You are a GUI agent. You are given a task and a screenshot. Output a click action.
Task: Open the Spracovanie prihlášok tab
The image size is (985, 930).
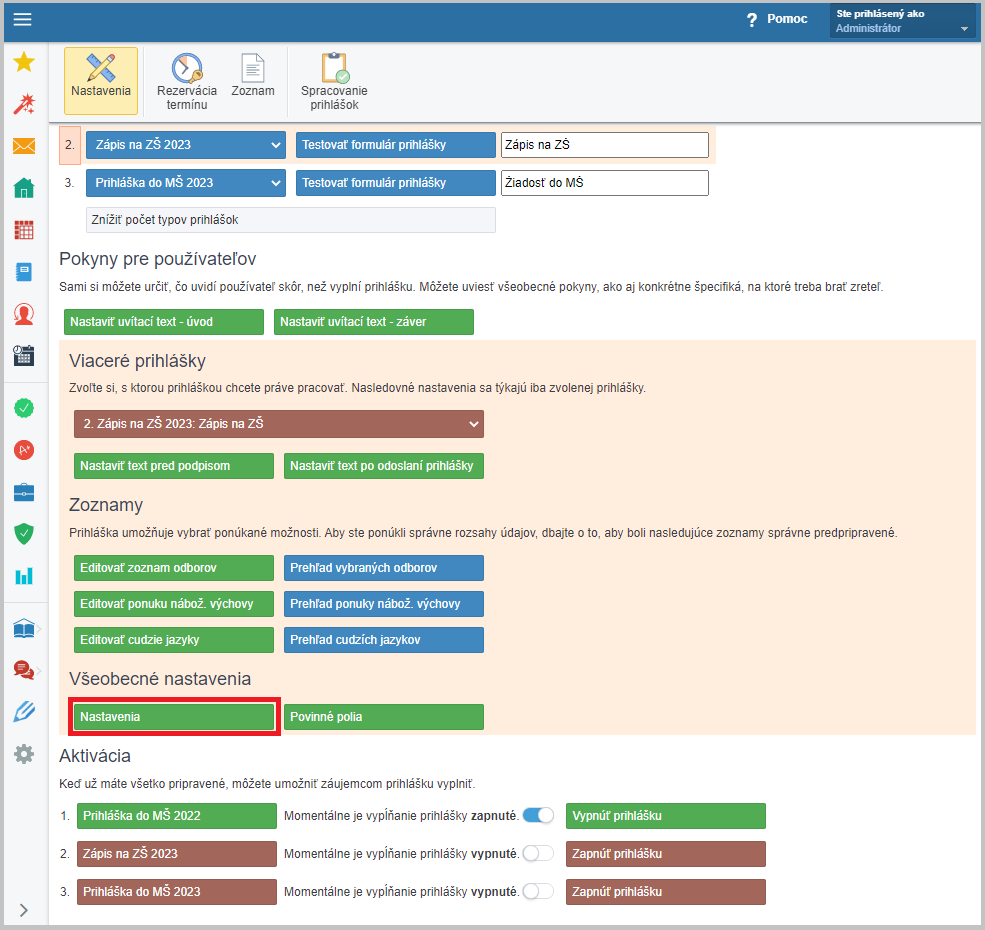coord(334,82)
